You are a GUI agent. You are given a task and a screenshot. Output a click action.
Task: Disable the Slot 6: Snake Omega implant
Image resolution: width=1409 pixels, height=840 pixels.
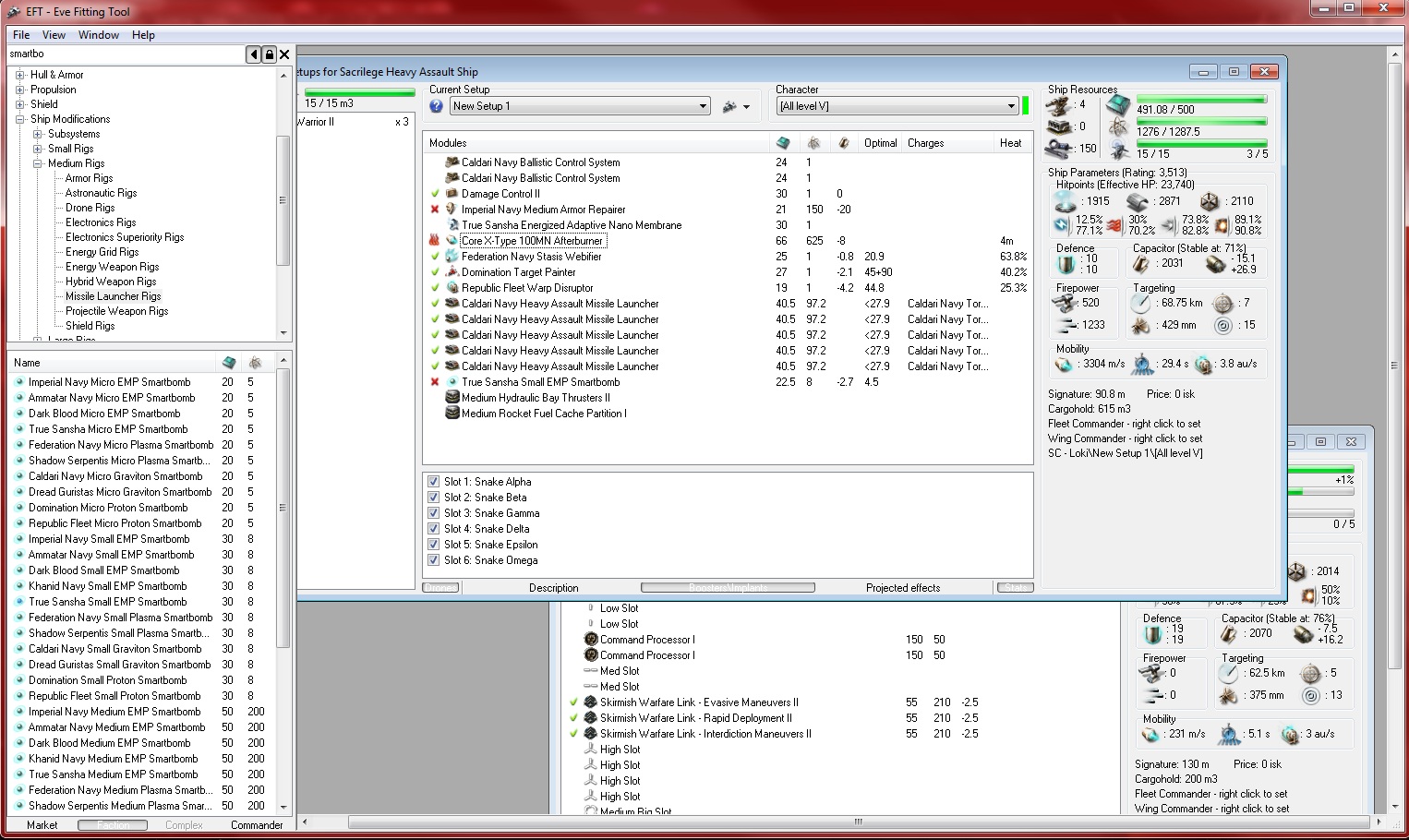coord(433,560)
